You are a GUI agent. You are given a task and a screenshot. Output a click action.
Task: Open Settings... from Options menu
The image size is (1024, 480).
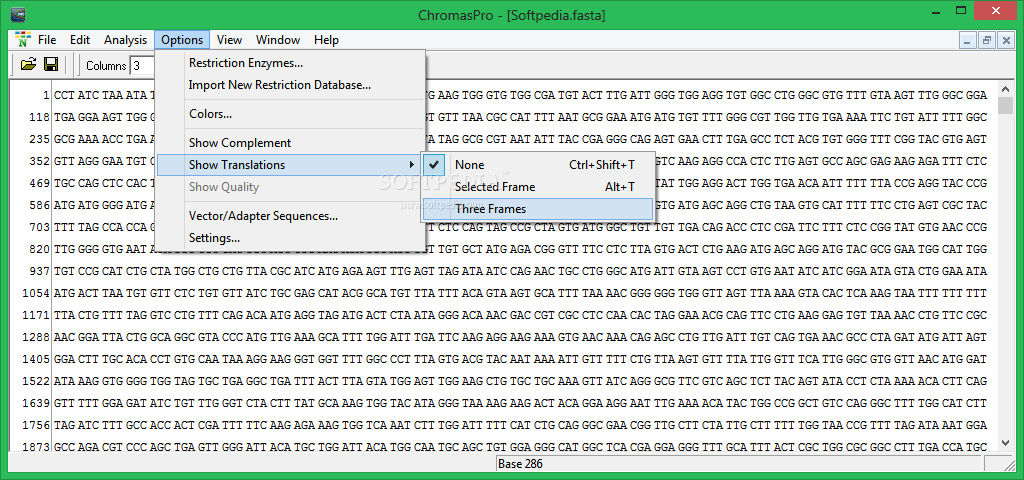(x=291, y=238)
